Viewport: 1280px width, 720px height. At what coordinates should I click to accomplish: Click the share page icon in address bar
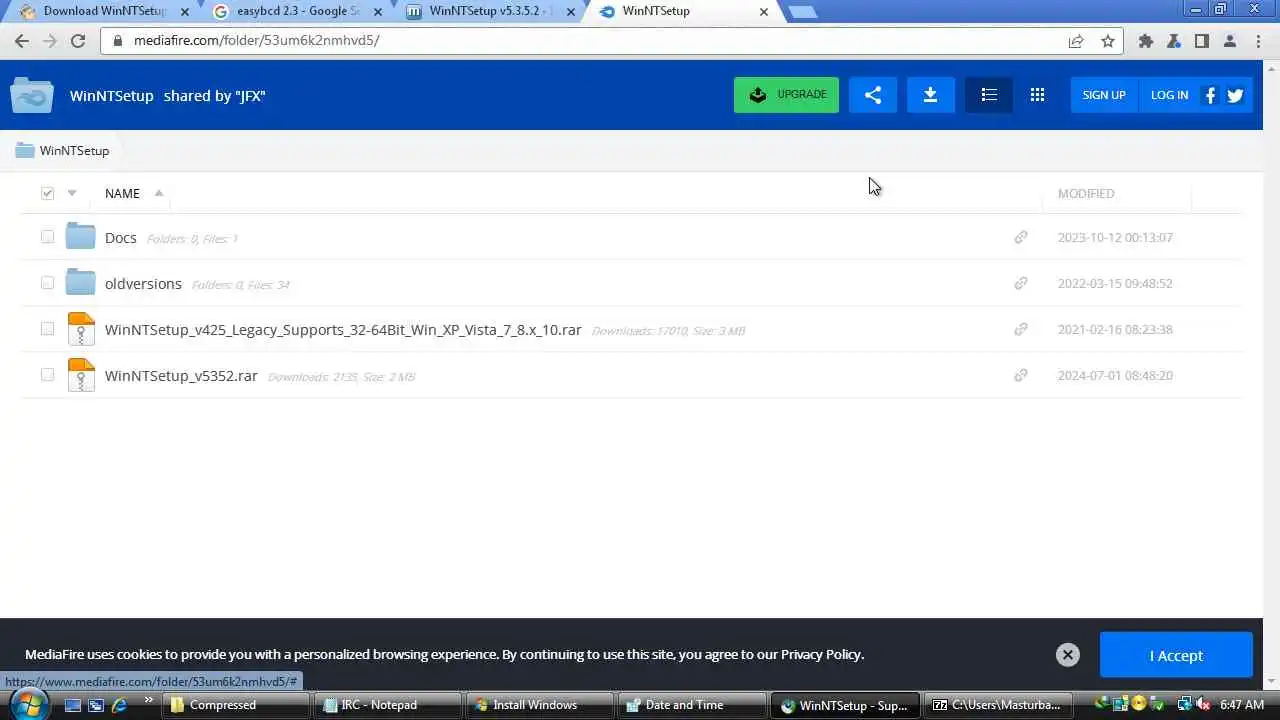1076,41
